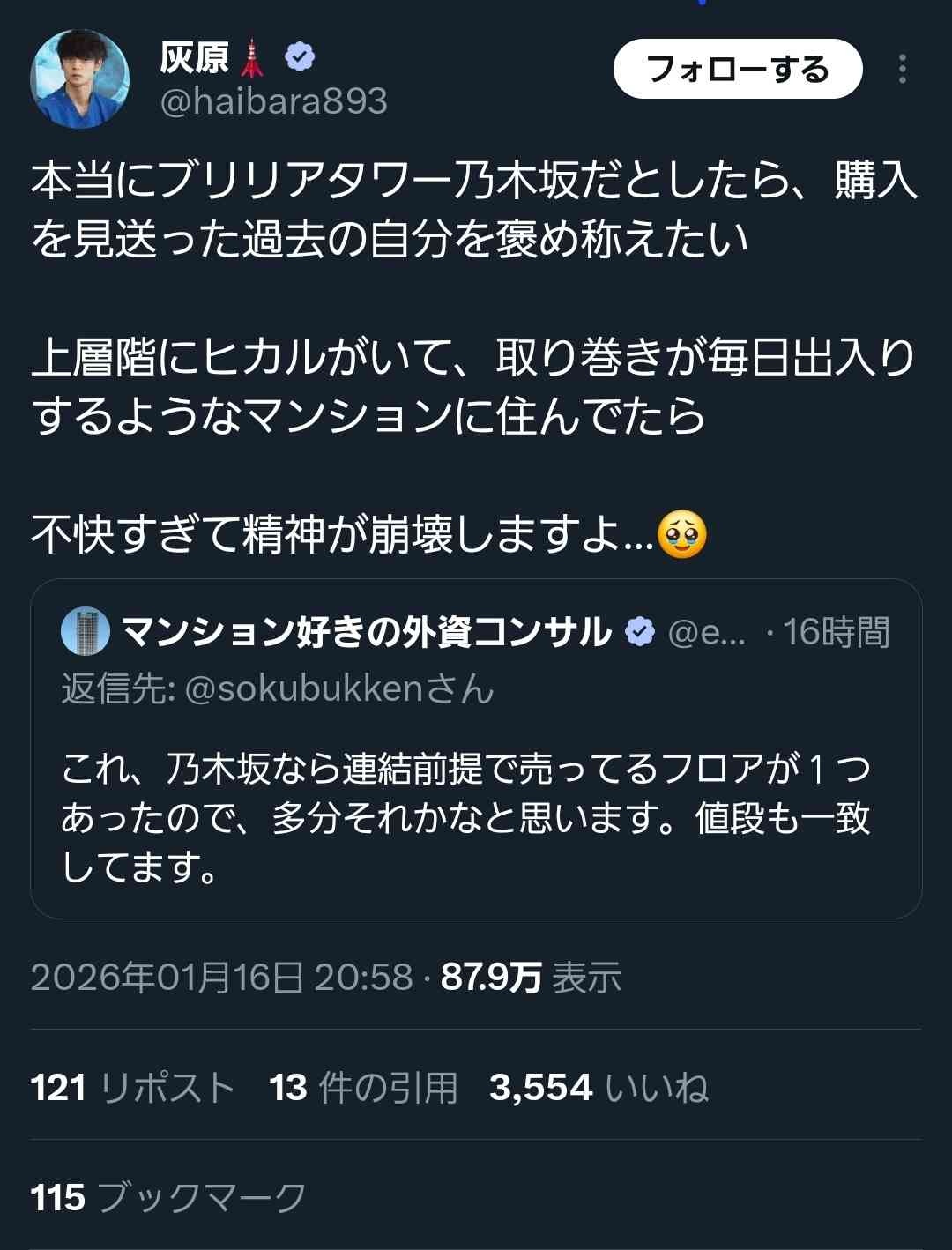Click the quoted tweet's building avatar icon
Screen dimensions: 952x1250
[86, 632]
